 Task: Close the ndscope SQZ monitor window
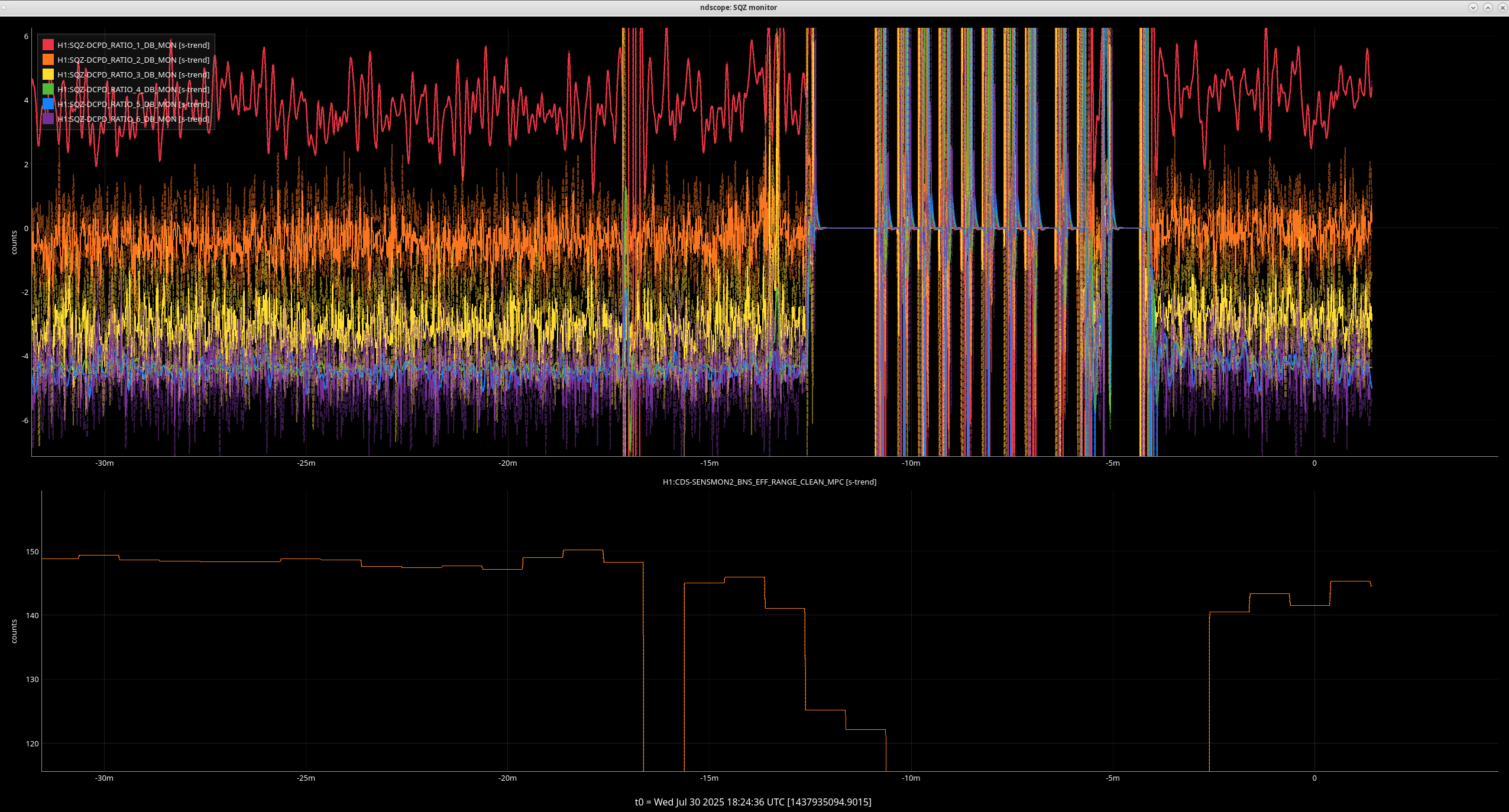(1502, 8)
